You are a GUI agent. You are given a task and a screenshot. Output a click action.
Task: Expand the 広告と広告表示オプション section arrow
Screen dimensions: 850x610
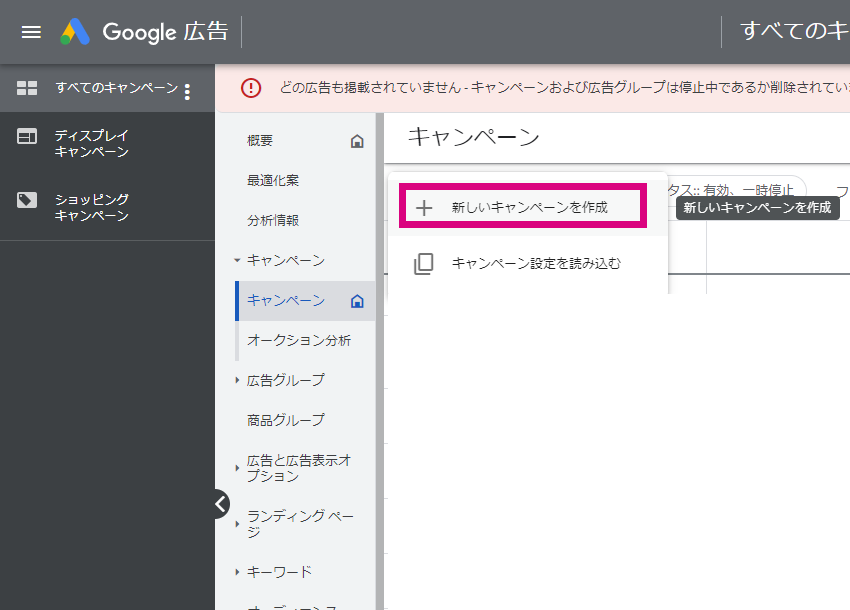pos(237,468)
